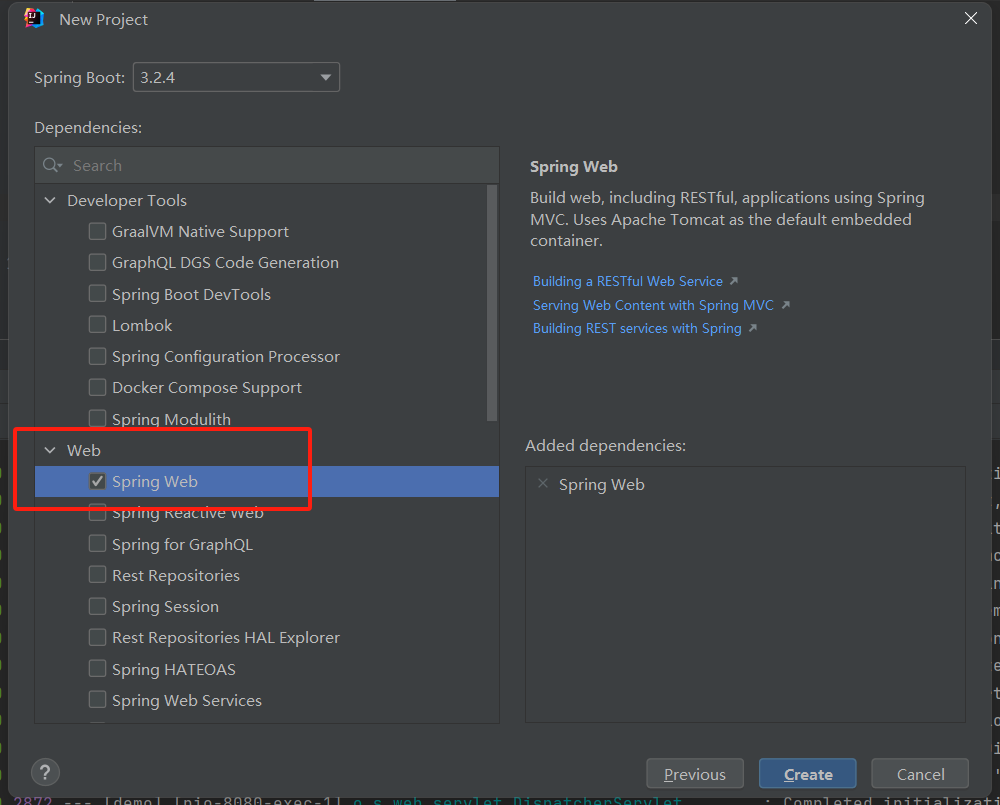Enable Spring Web Services checkbox
1000x805 pixels.
97,700
